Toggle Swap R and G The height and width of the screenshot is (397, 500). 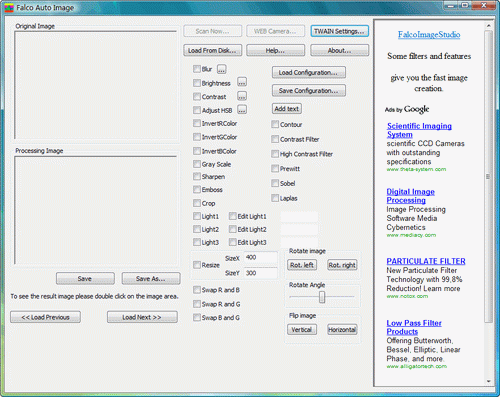tap(197, 304)
